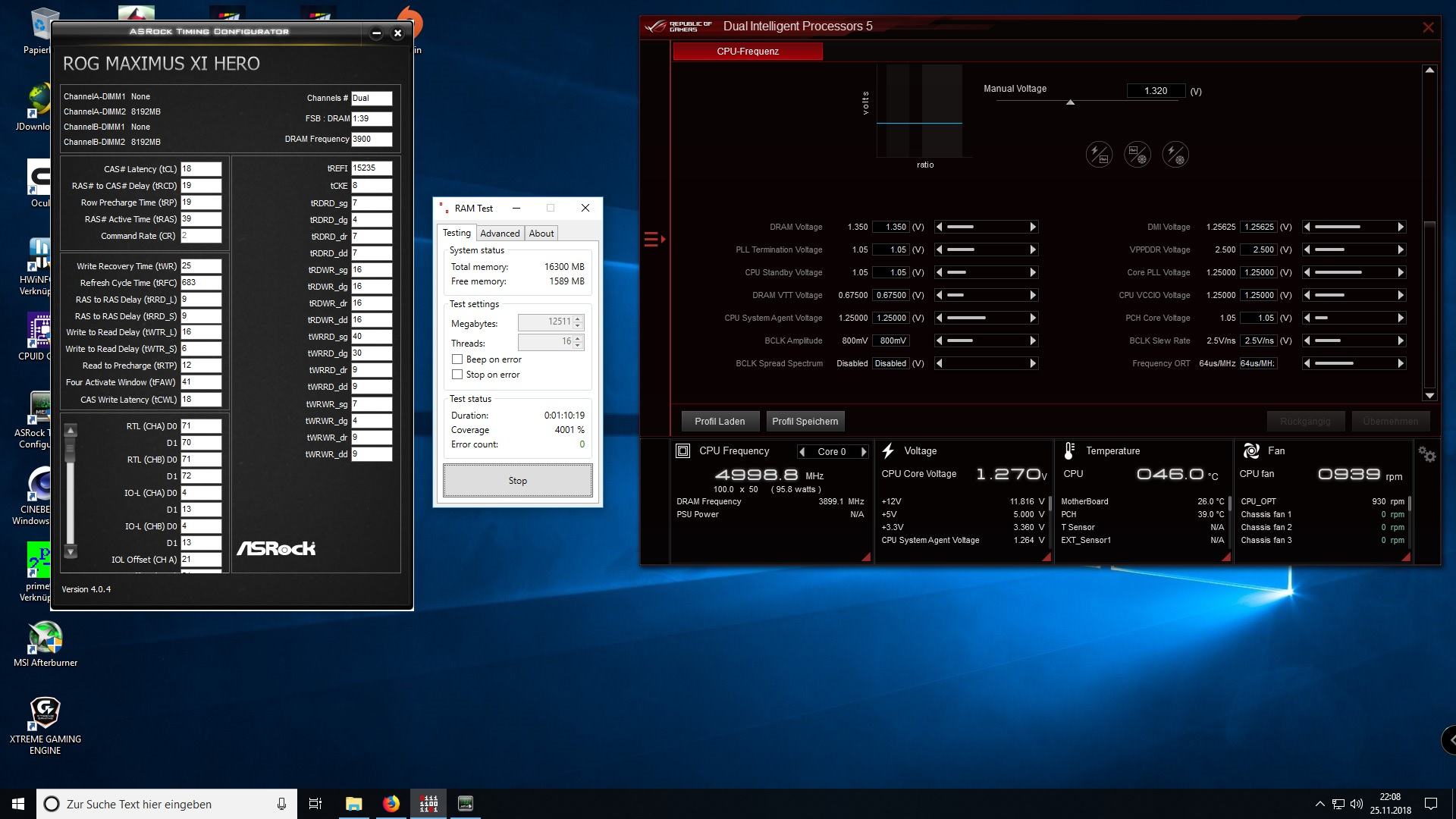Click the scroll-up arrow in the RTL timings list
Viewport: 1456px width, 819px height.
[71, 431]
